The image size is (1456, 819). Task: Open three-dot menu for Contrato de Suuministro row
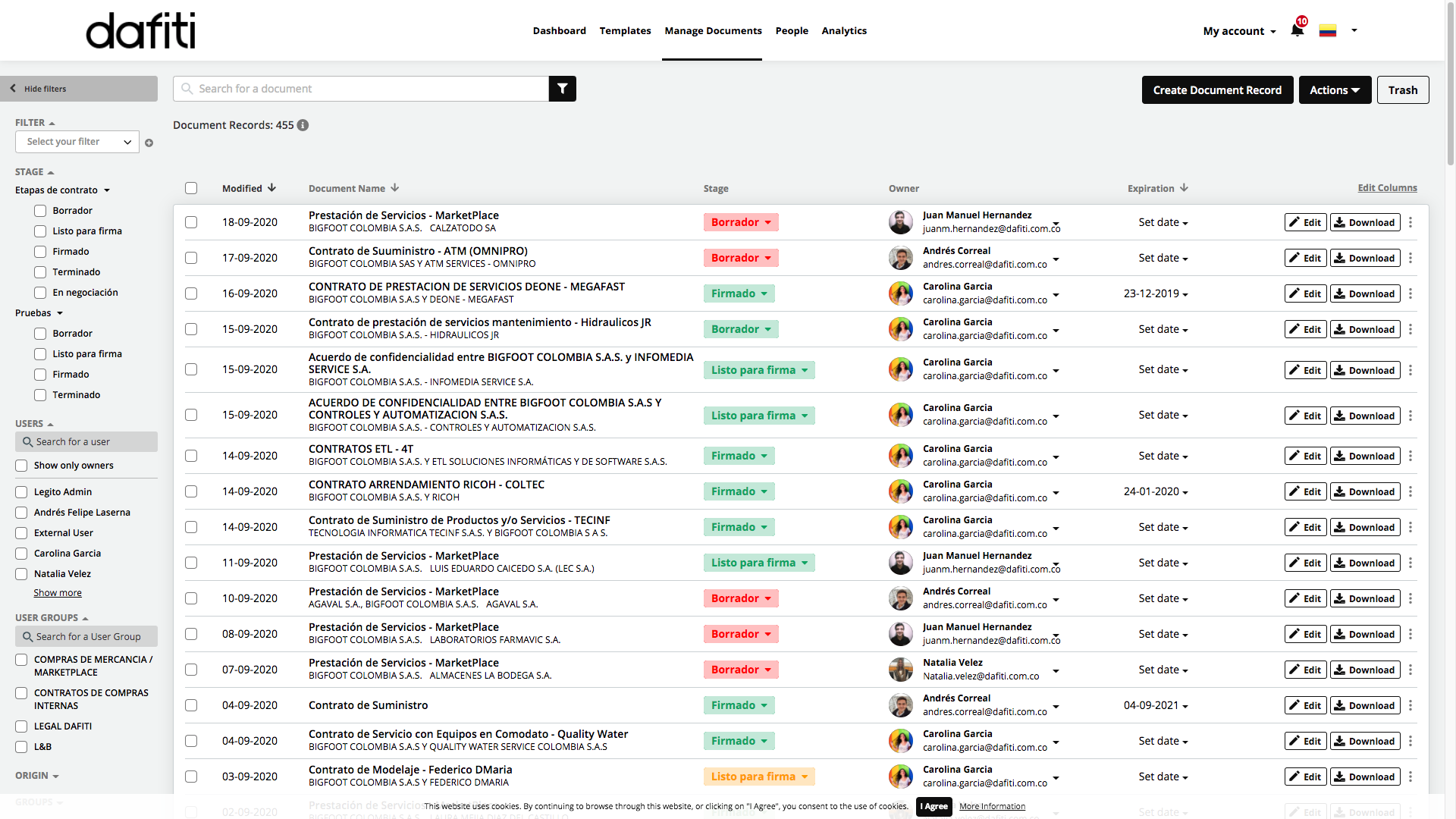1410,258
